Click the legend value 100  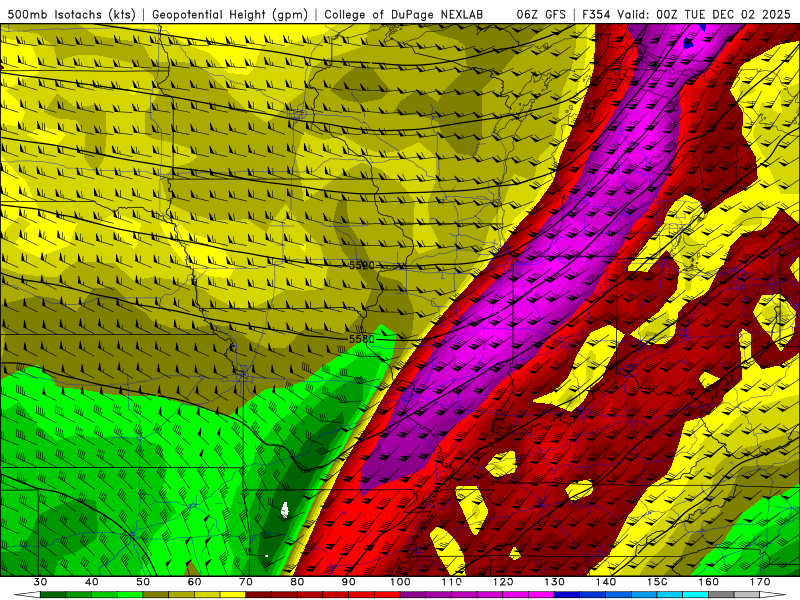coord(400,582)
